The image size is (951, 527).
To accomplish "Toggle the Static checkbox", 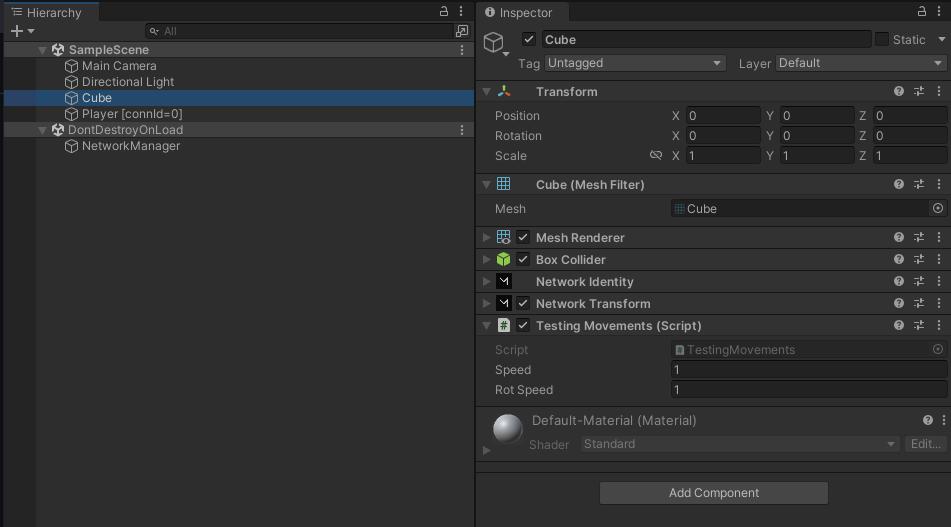I will [882, 39].
